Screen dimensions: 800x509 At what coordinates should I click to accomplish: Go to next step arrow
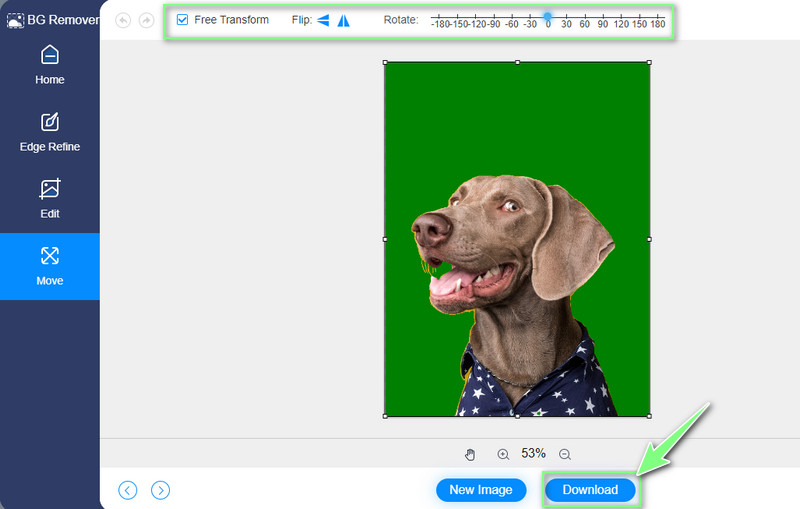160,490
